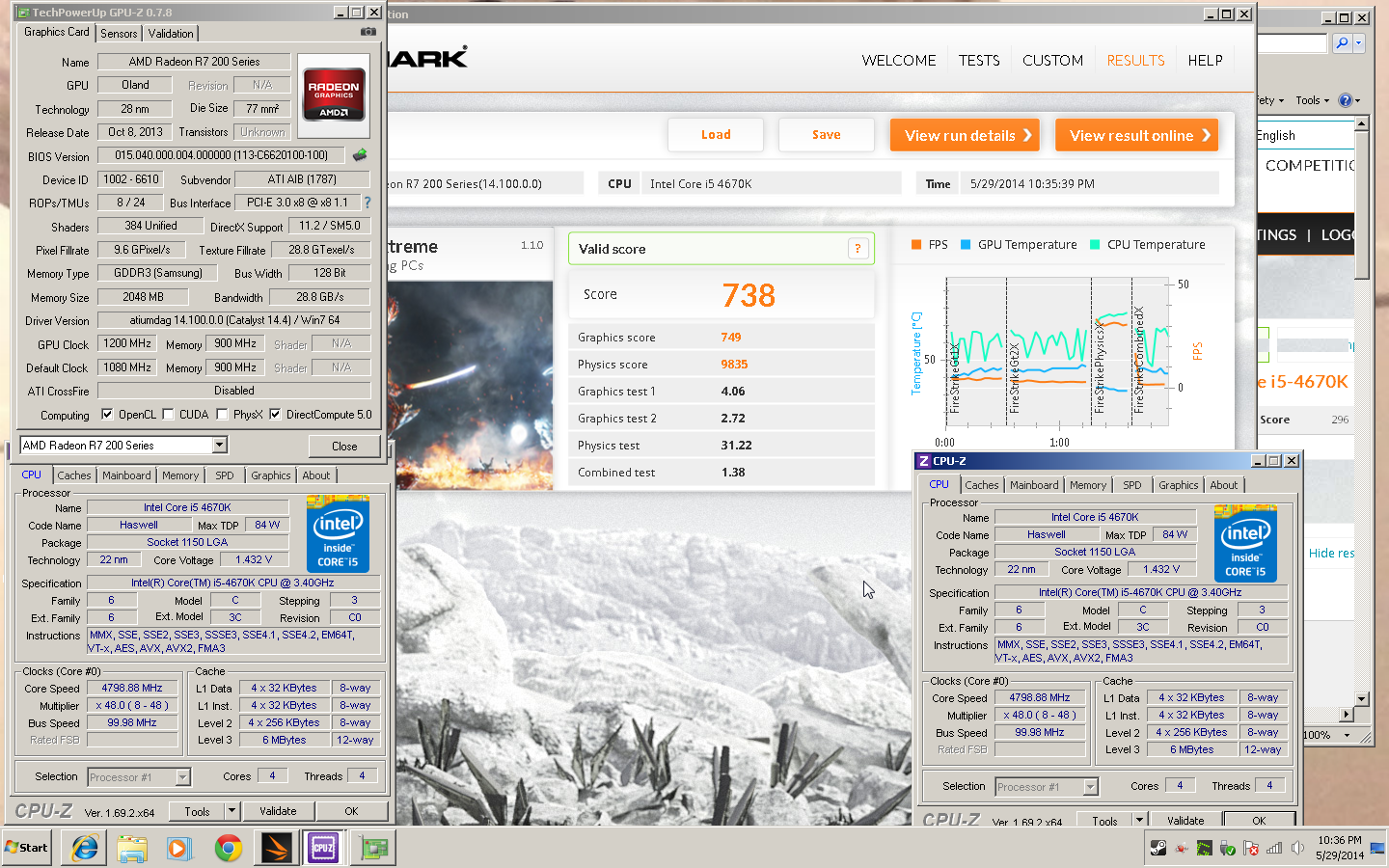The image size is (1389, 868).
Task: Click the browser search magnifier icon
Action: pyautogui.click(x=1341, y=43)
